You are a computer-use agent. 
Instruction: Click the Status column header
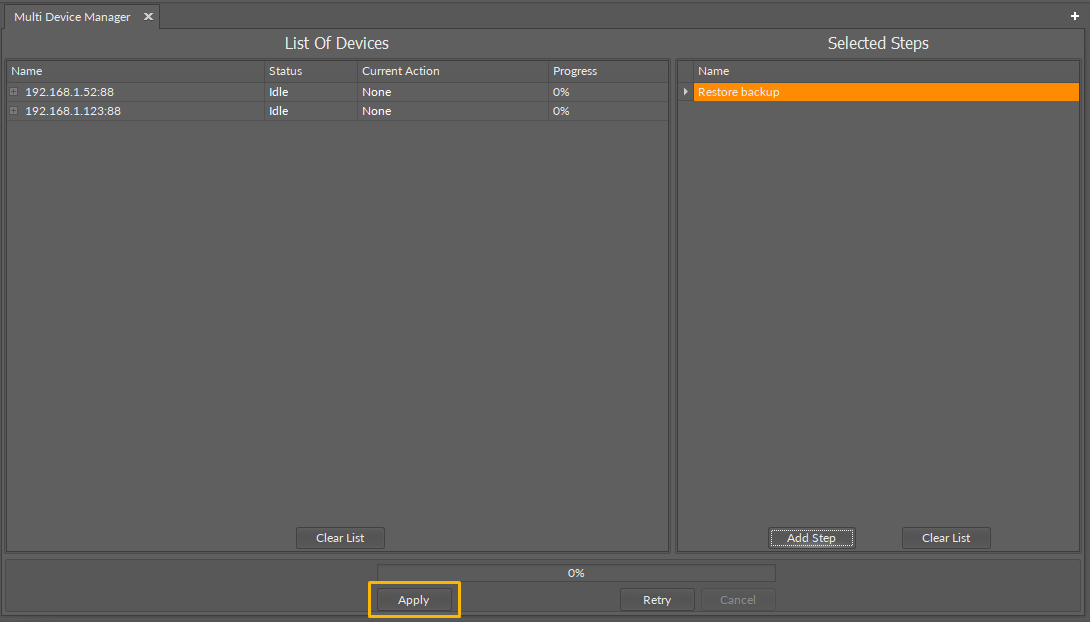click(285, 70)
